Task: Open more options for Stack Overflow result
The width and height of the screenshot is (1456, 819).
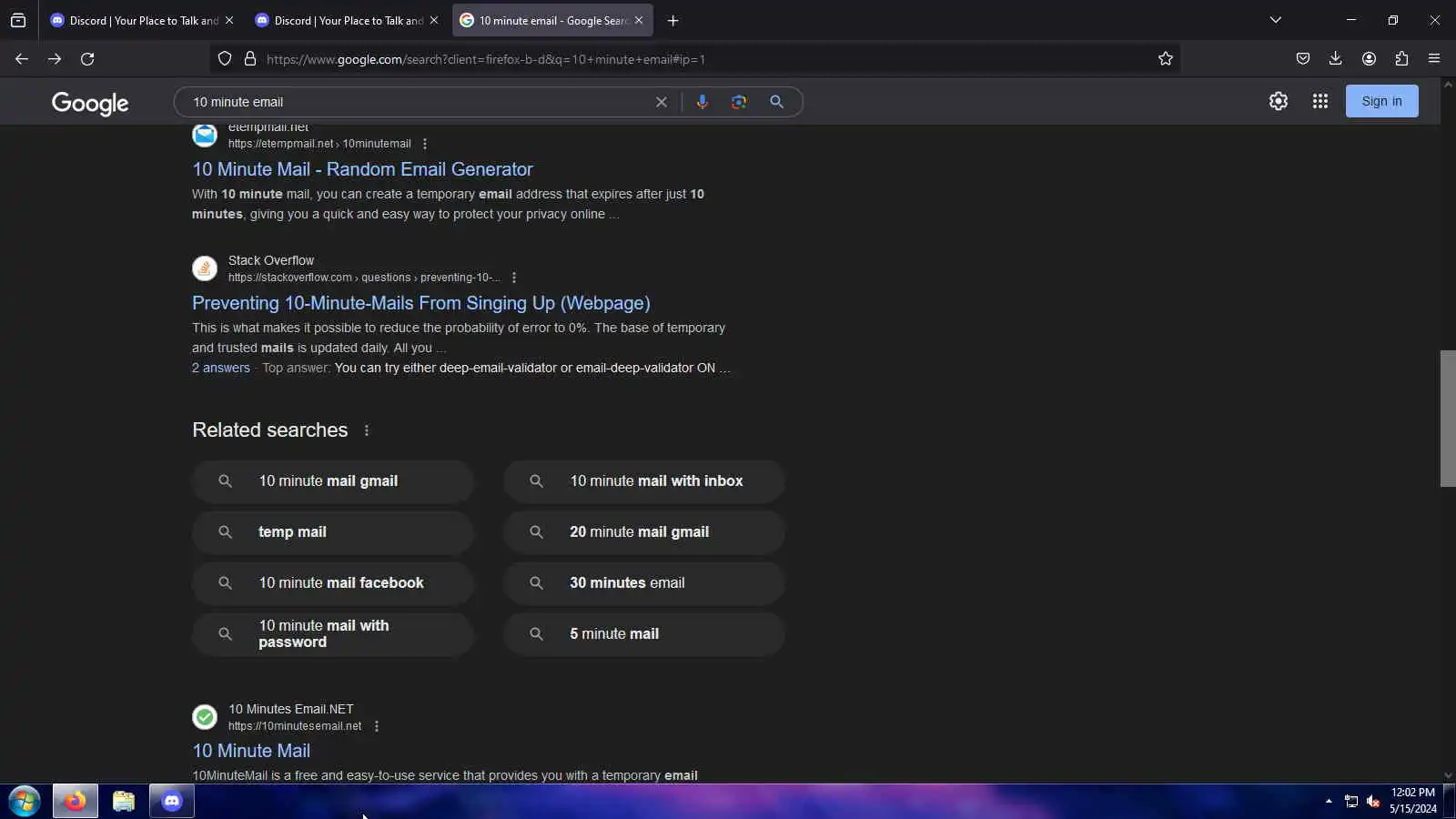Action: tap(514, 278)
